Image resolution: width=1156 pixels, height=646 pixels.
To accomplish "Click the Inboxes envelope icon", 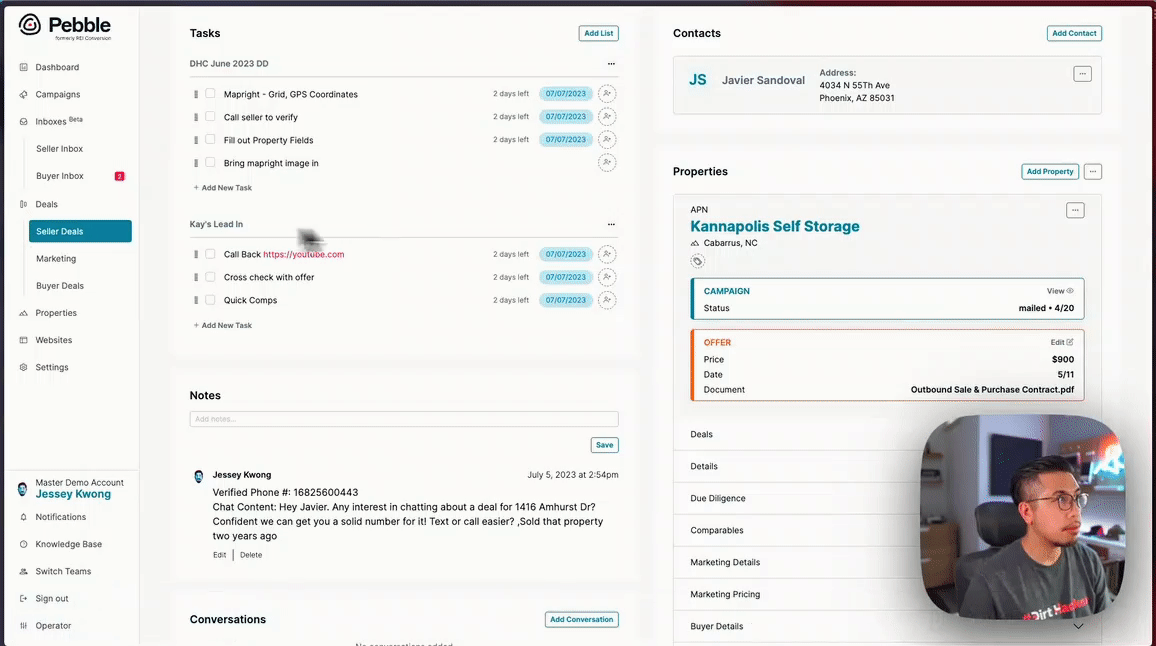I will [24, 122].
